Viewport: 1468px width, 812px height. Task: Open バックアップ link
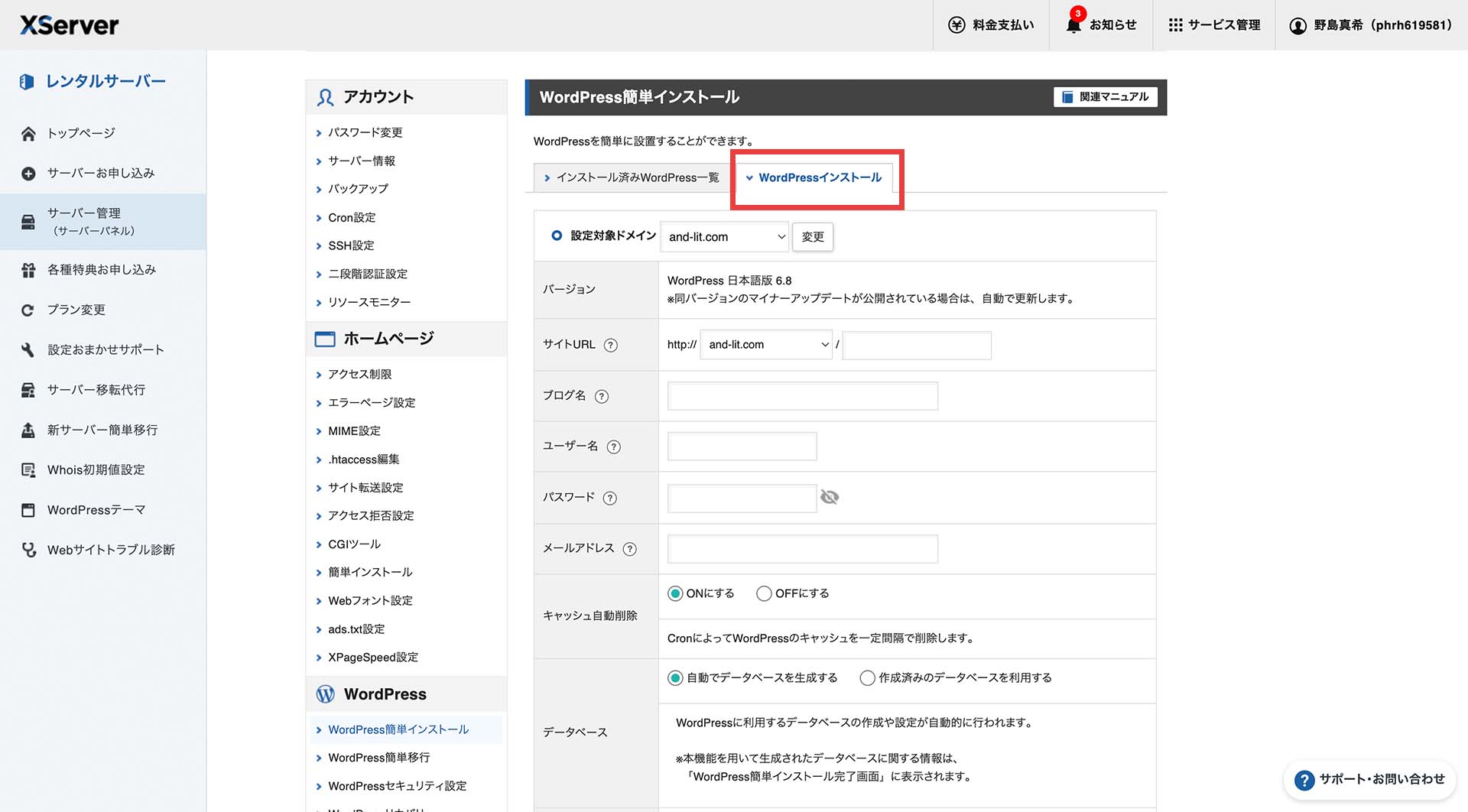(x=358, y=189)
